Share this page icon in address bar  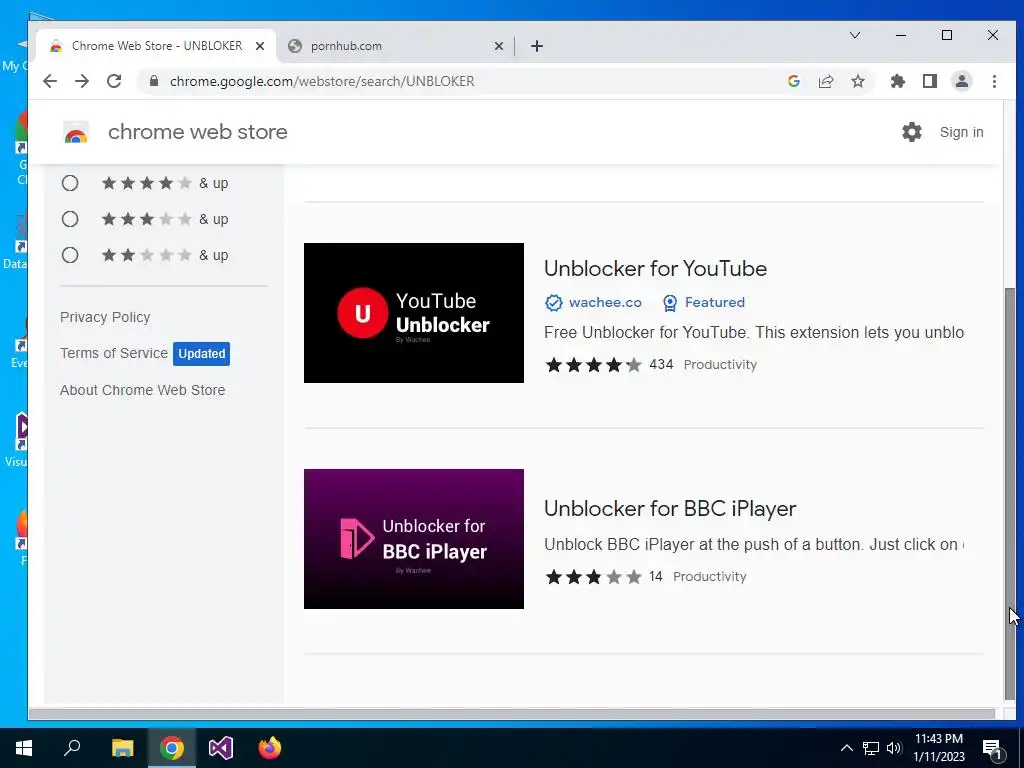click(826, 81)
